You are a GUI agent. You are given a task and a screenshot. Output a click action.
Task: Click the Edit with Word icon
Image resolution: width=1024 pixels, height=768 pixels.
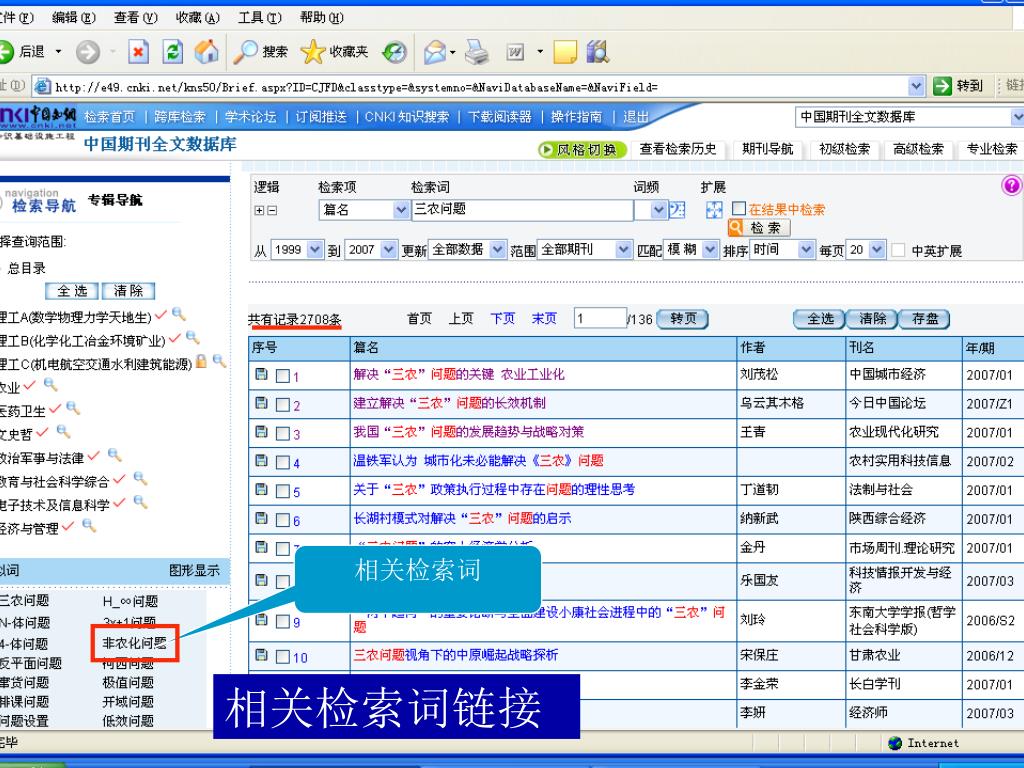click(515, 52)
